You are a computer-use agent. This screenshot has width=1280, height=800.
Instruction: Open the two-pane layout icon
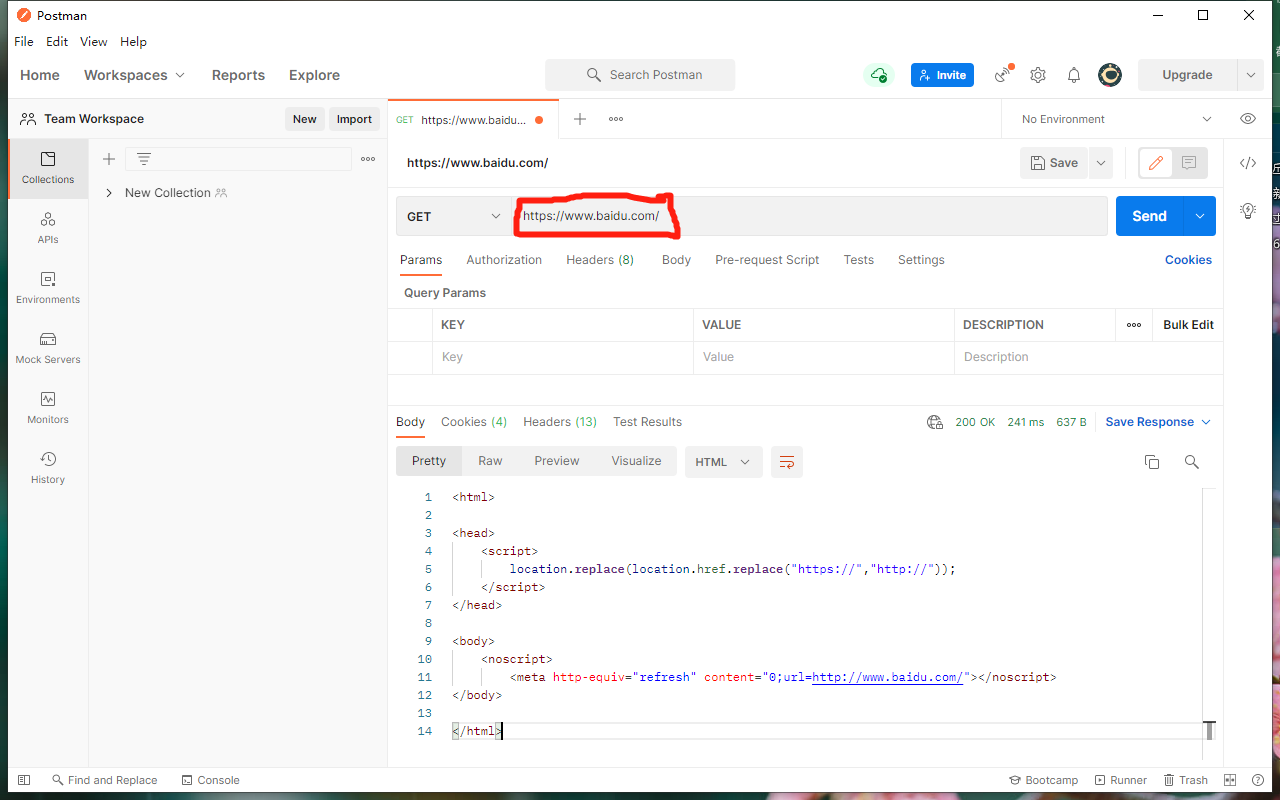pyautogui.click(x=1231, y=780)
